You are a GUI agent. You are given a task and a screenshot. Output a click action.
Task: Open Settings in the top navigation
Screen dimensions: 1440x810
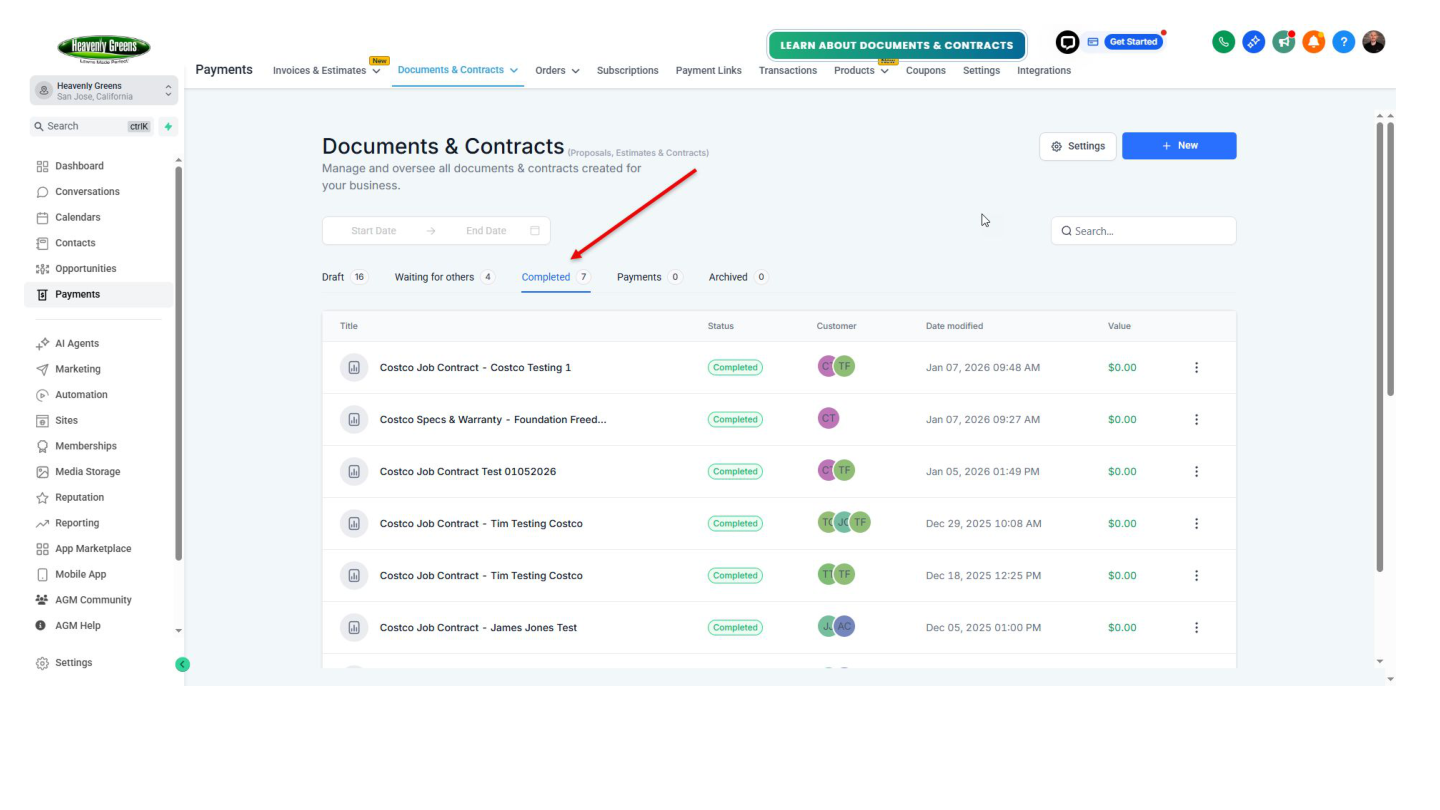(x=981, y=71)
